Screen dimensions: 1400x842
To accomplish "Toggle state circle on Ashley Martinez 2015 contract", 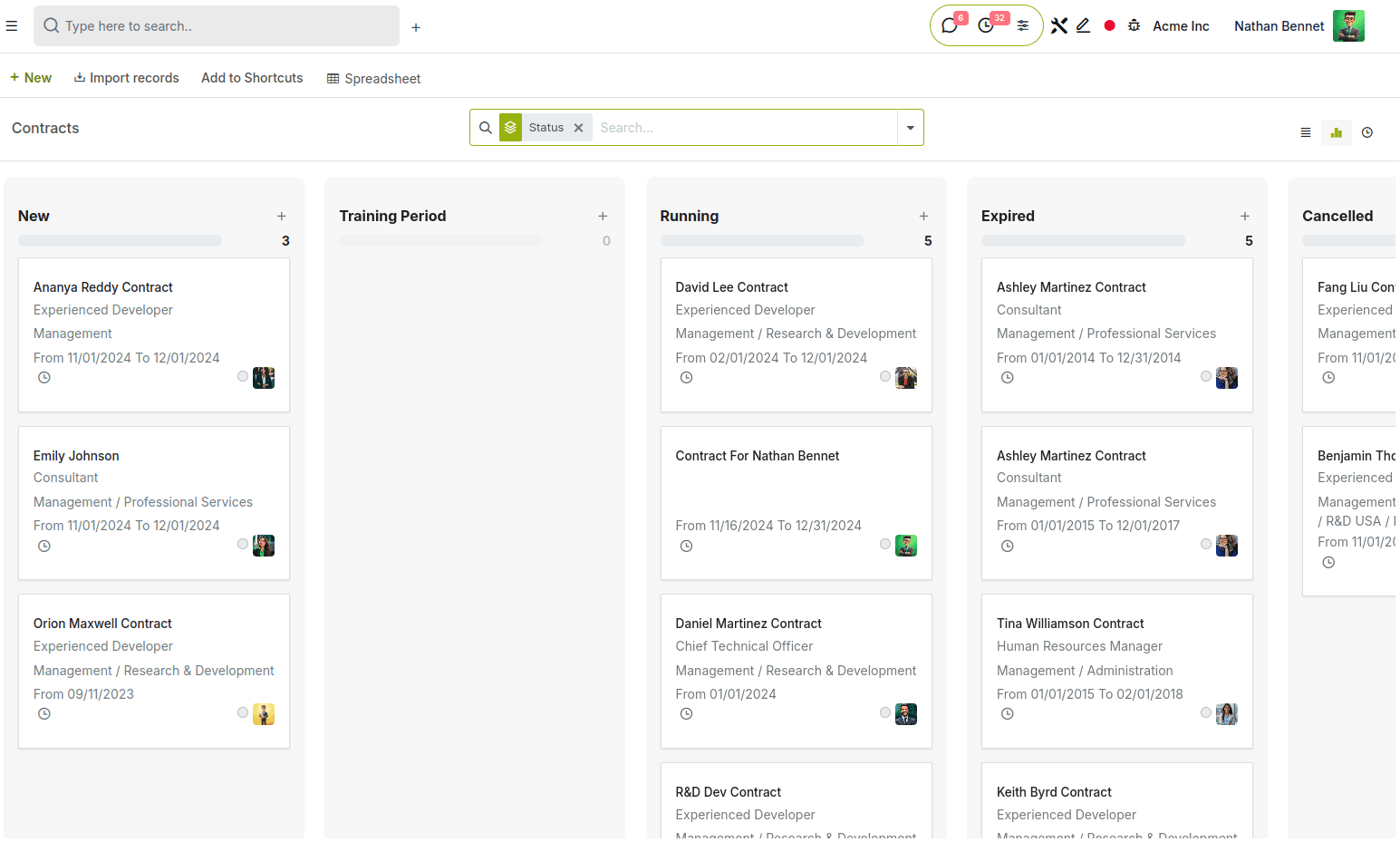I will [1206, 544].
